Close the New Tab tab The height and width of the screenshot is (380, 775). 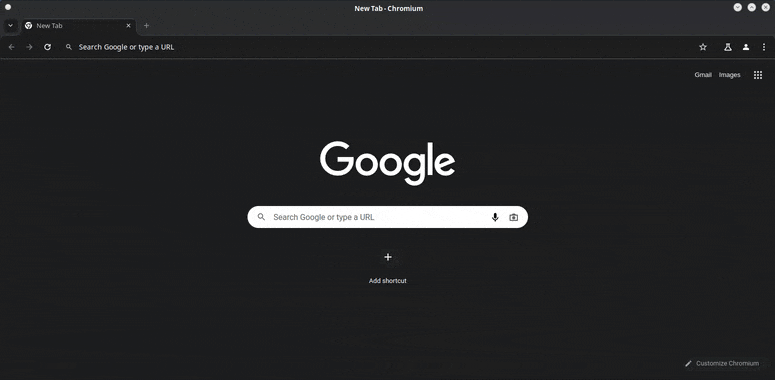(129, 26)
